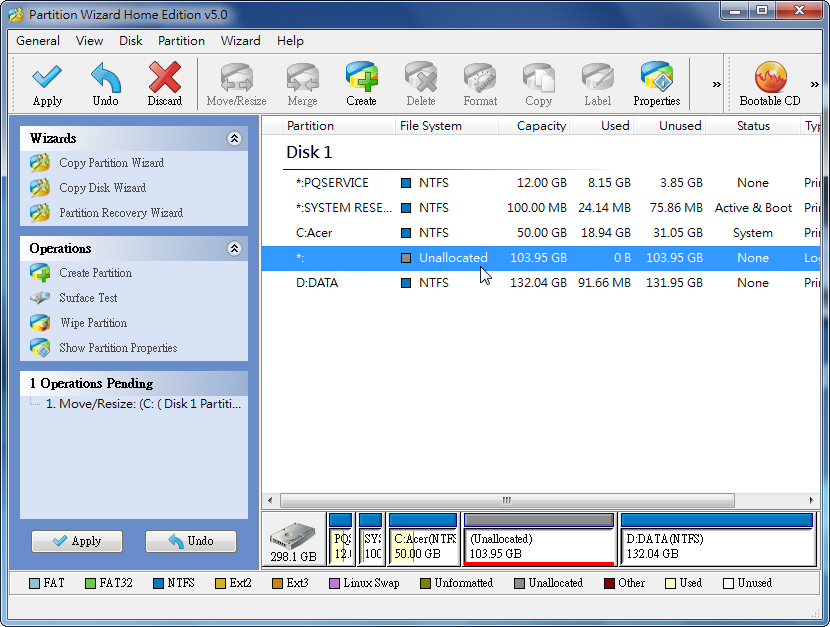This screenshot has height=627, width=830.
Task: Select the Unallocated 103.95 GB row
Action: (541, 258)
